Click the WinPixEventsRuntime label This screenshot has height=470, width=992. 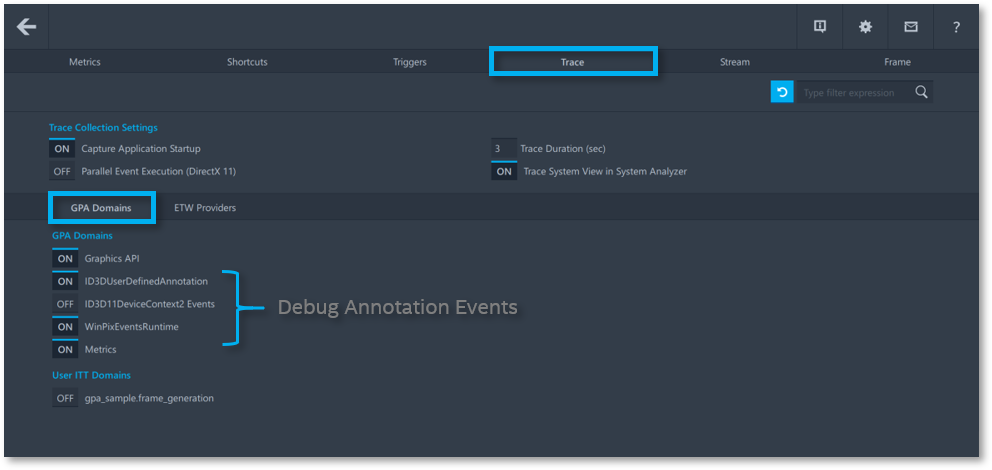coord(132,326)
